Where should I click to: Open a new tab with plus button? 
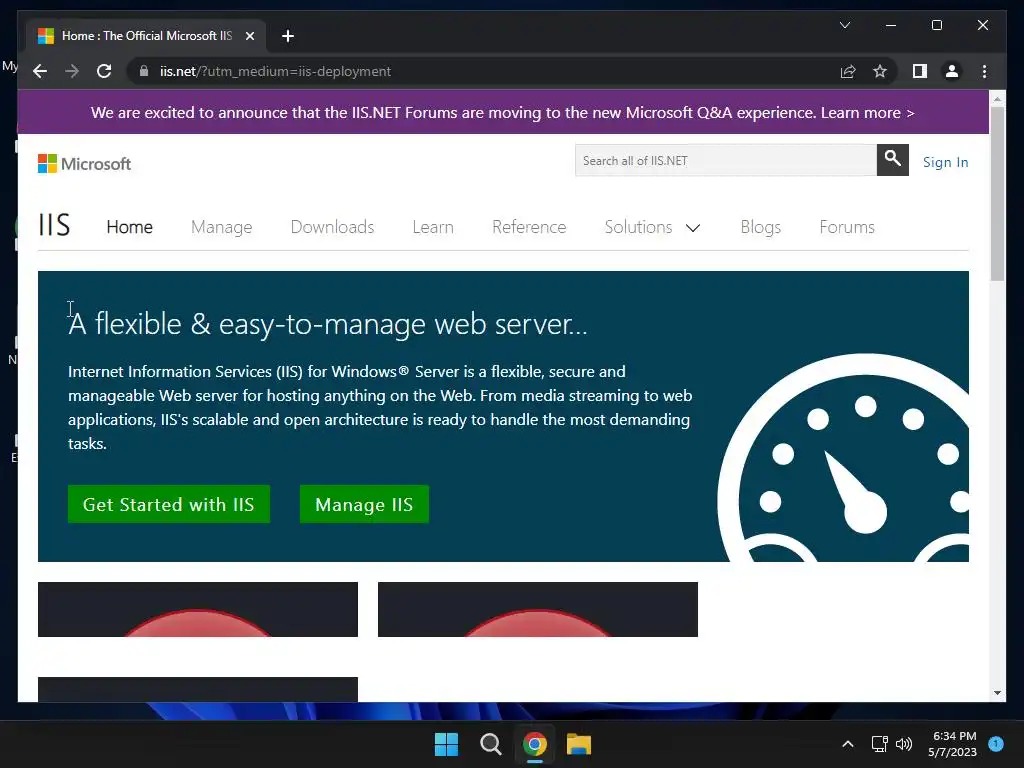click(x=287, y=36)
